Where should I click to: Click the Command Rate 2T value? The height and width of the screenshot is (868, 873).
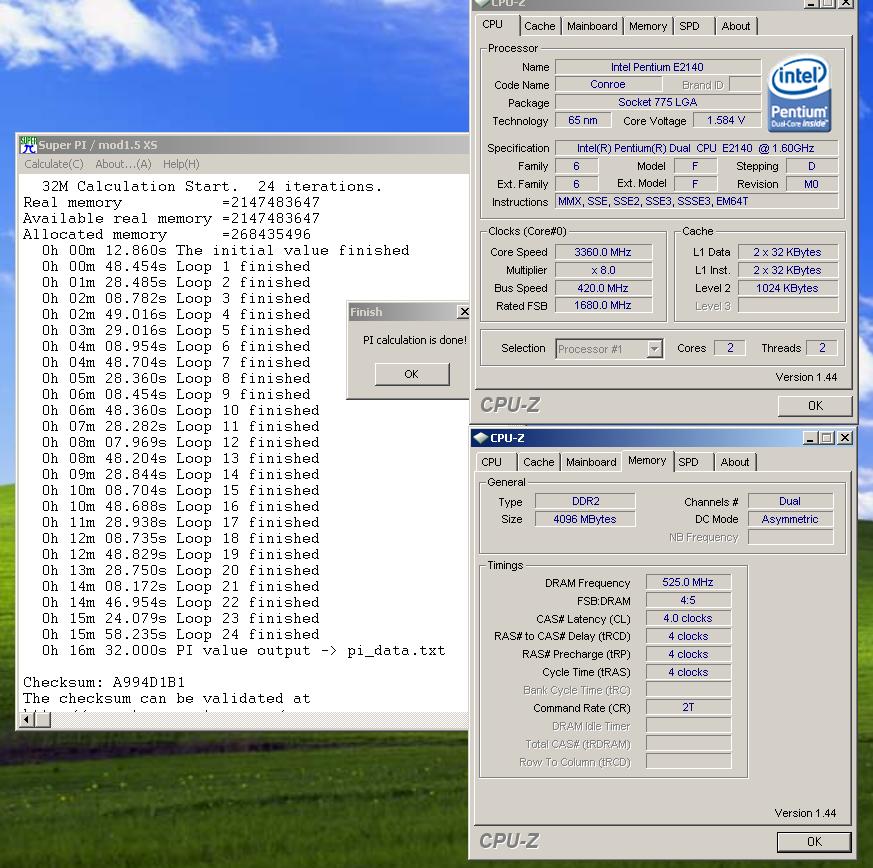click(688, 707)
